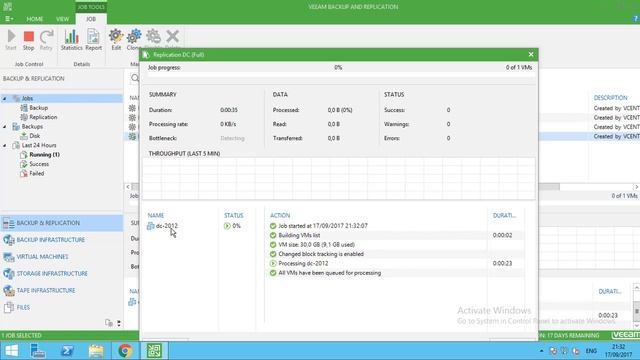
Task: Open Google Chrome from the taskbar
Action: tap(125, 351)
